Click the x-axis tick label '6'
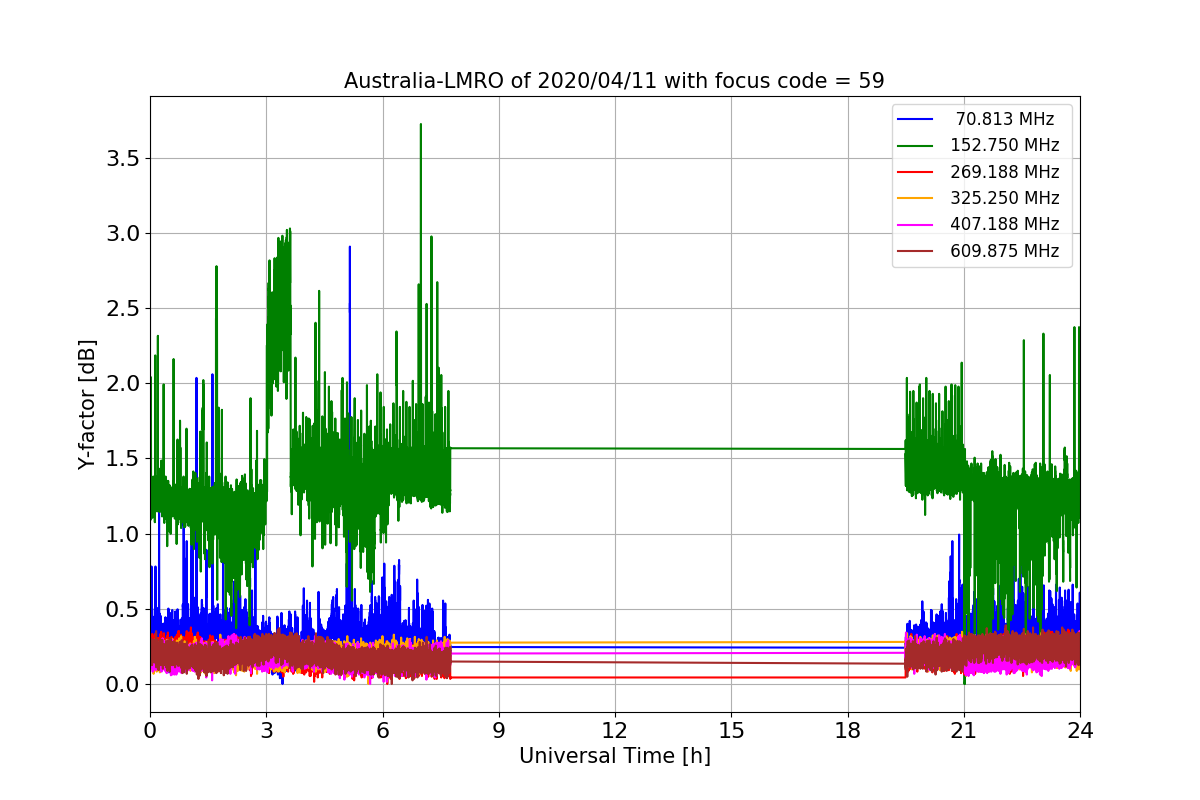 (382, 731)
